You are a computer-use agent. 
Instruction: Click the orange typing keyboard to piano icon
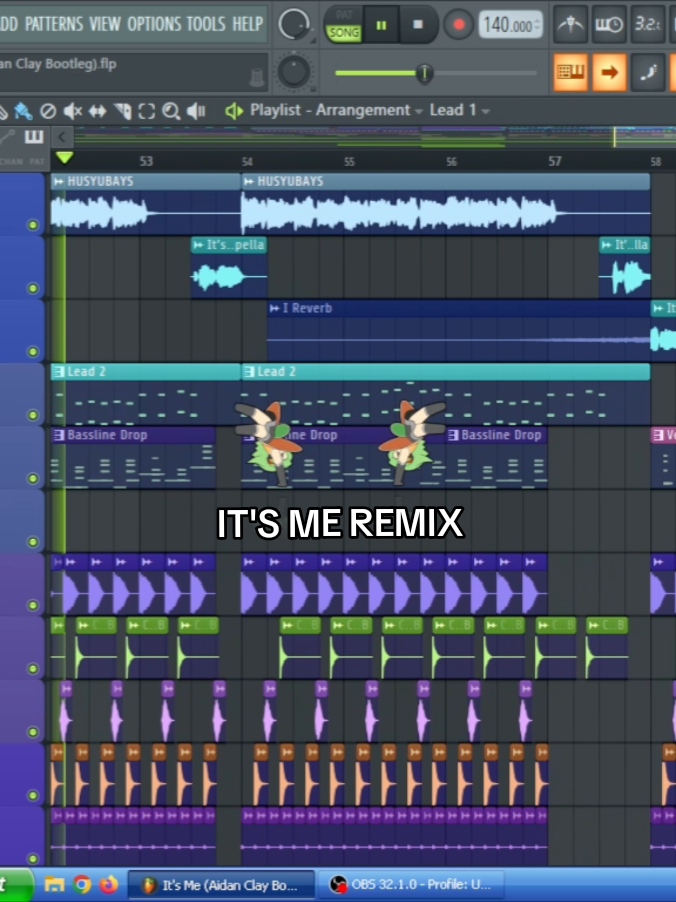[570, 72]
